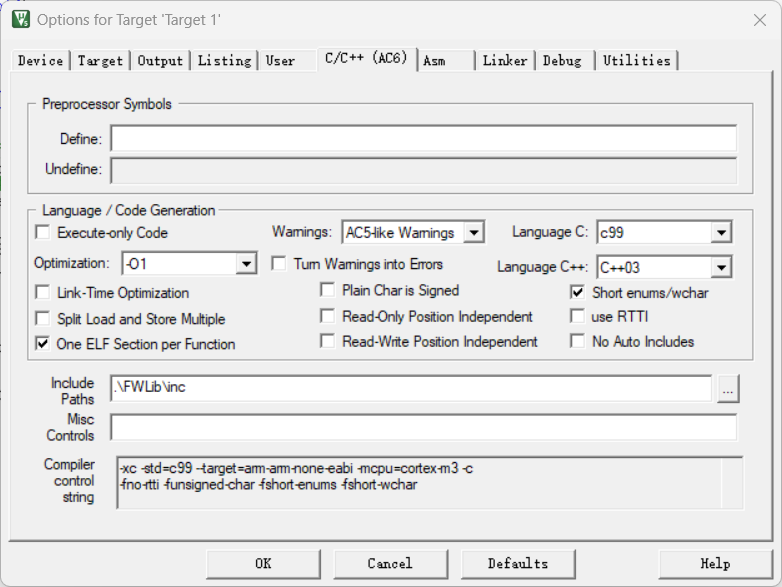
Task: Open the Language C++ dropdown
Action: coord(721,268)
